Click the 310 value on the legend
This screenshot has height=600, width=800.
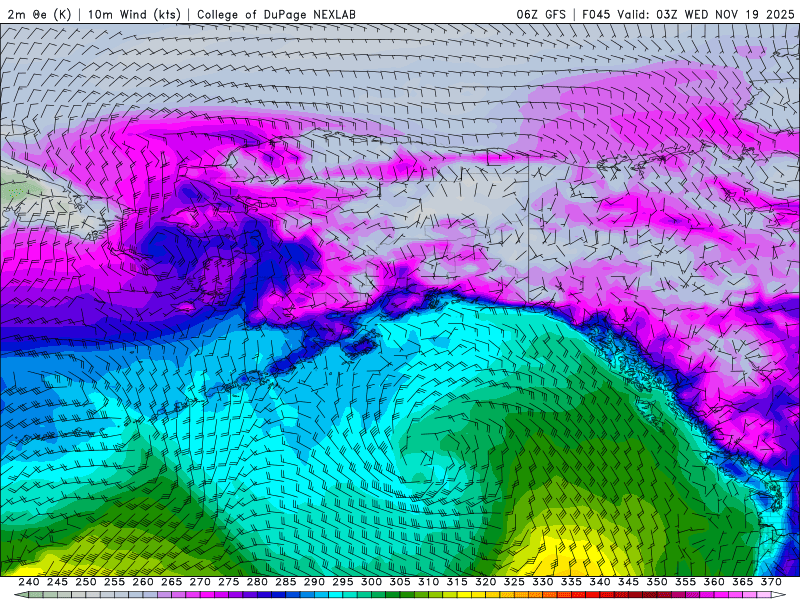pos(429,582)
